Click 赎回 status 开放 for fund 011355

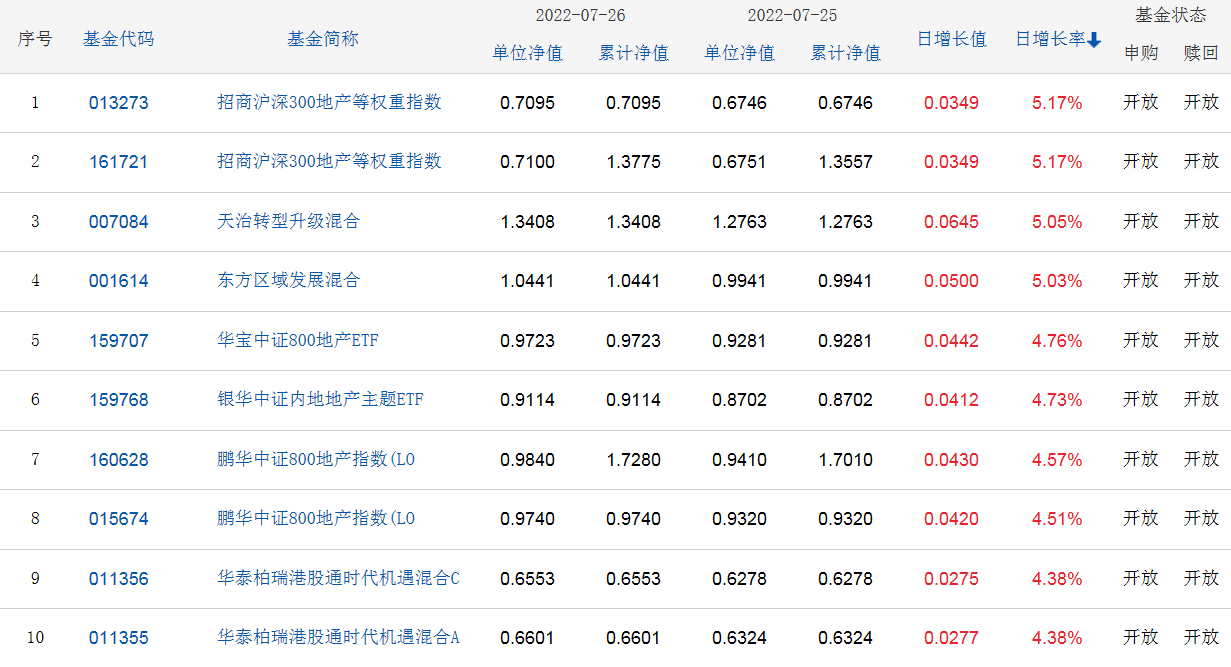[1201, 637]
